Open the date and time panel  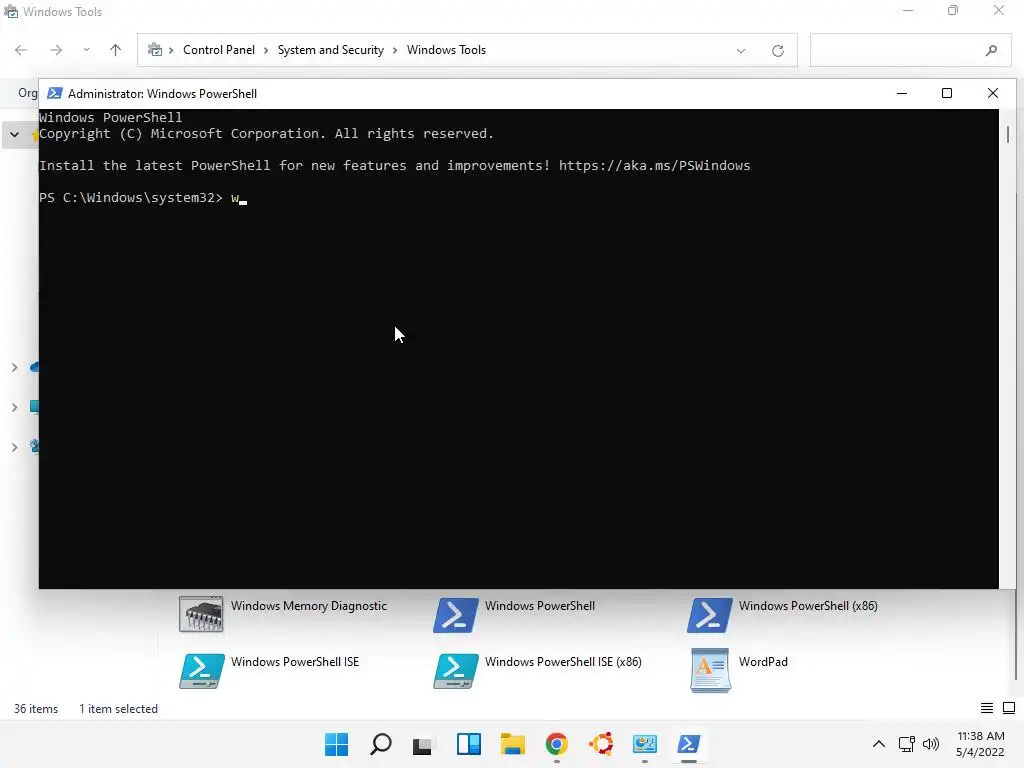click(980, 744)
